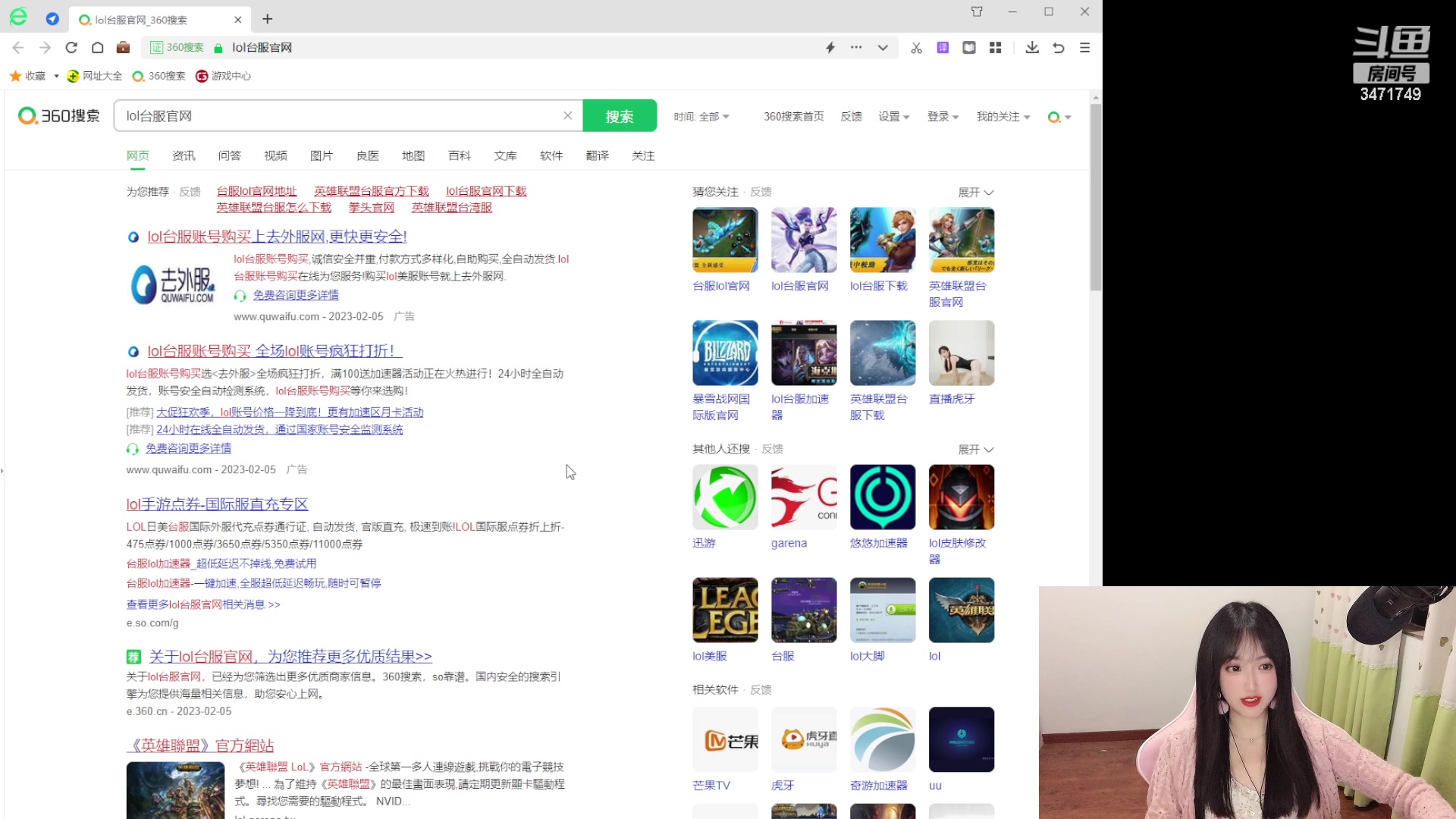This screenshot has width=1456, height=819.
Task: Click the blue compass icon by tabs
Action: [x=52, y=19]
